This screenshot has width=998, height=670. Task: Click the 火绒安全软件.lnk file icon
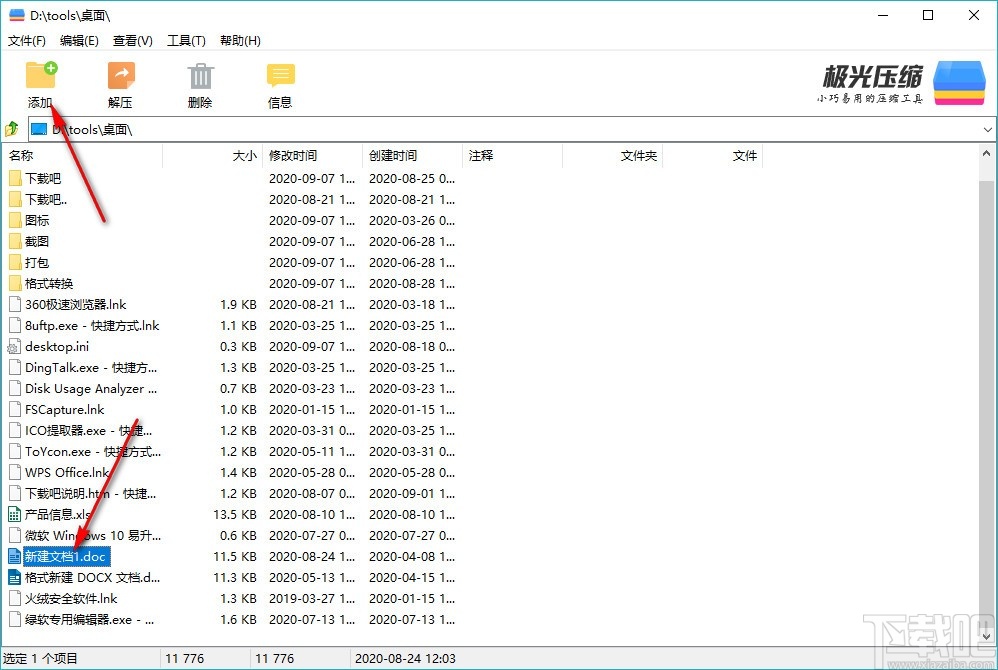click(15, 598)
